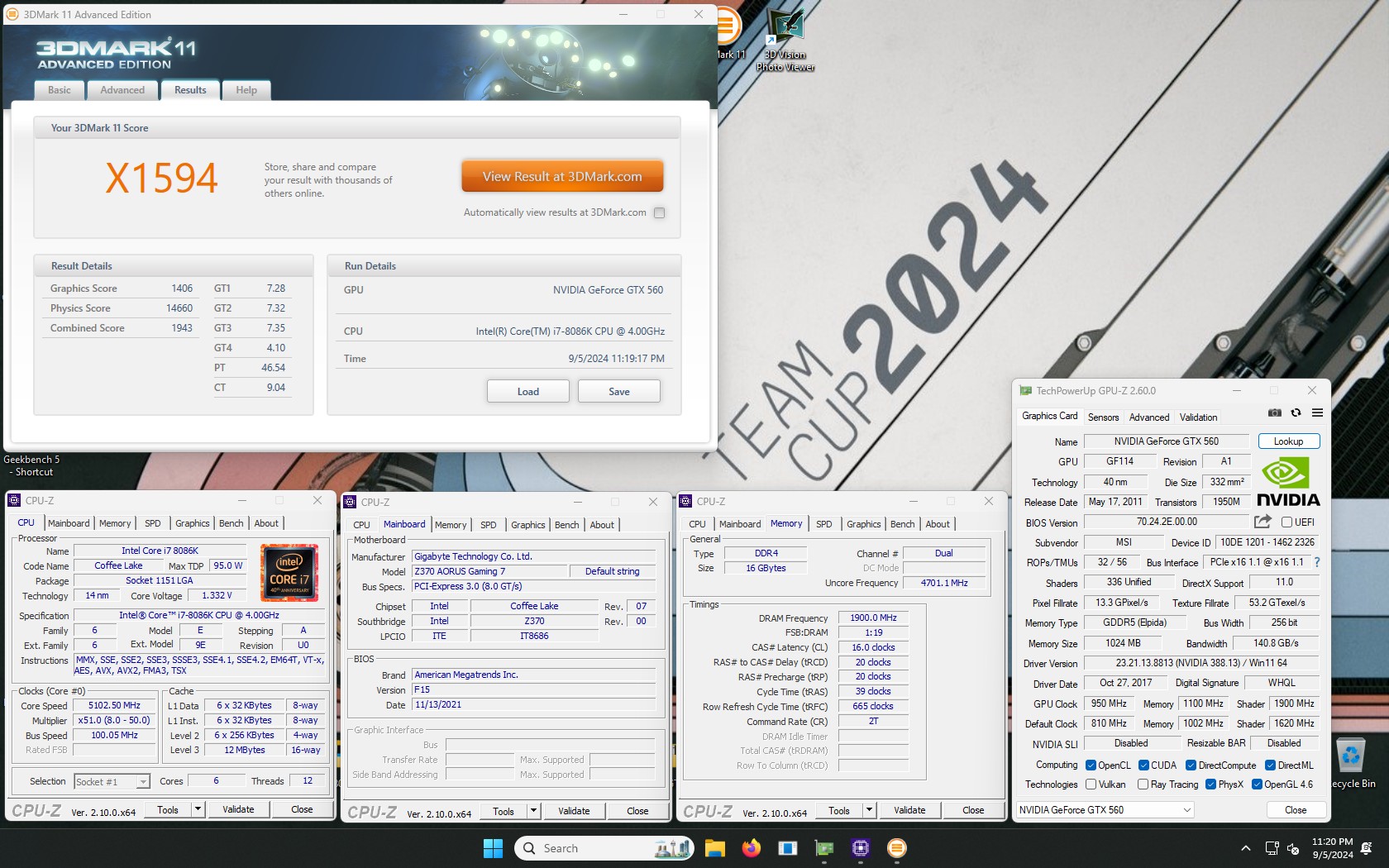Click the 5102.50 MHz Core Speed value

coord(115,706)
